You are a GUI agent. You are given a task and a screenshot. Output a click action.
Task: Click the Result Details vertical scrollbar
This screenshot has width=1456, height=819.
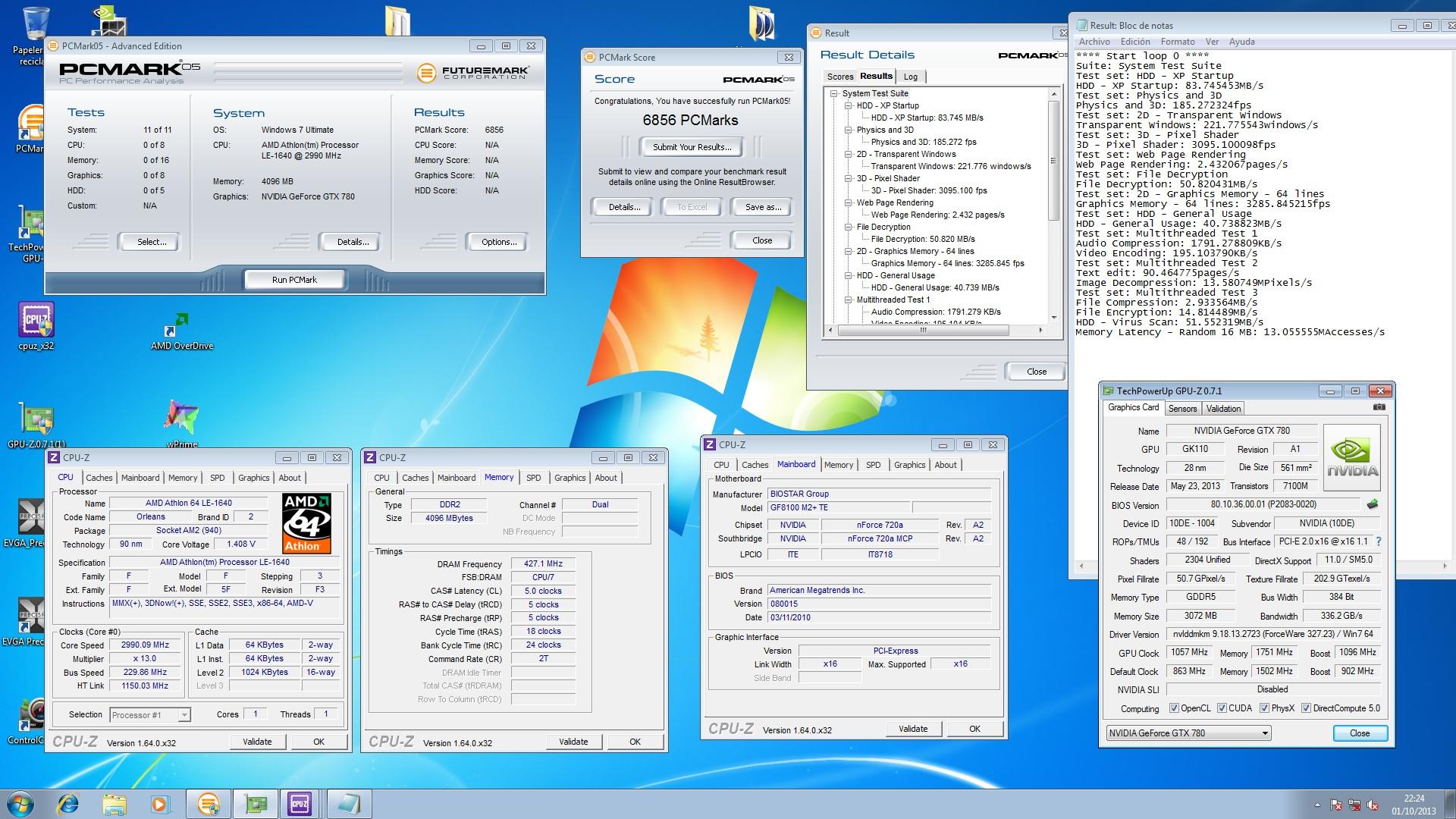(1053, 205)
